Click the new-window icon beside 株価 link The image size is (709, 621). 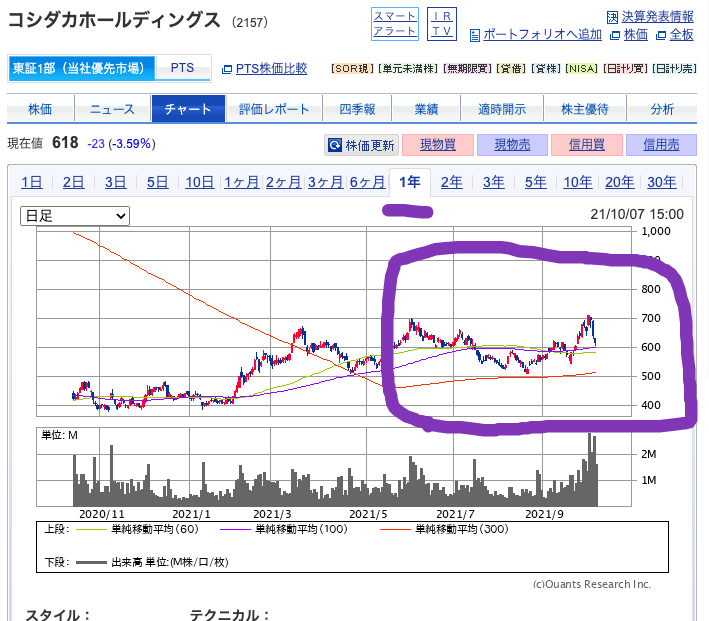(x=615, y=35)
